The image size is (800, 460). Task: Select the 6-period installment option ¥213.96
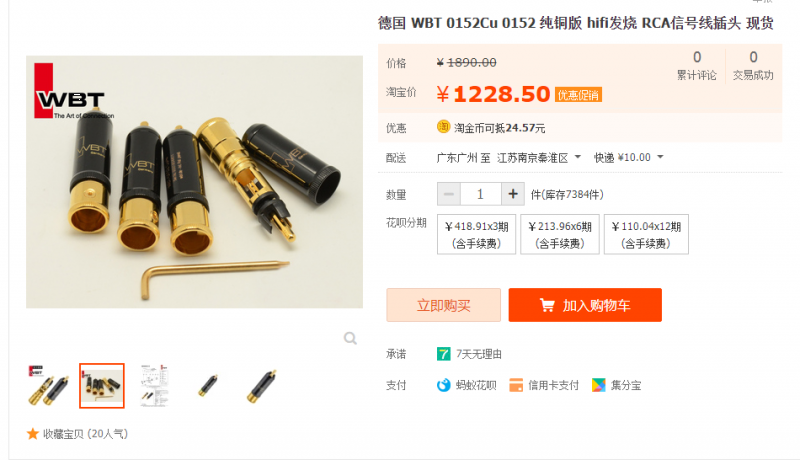[560, 234]
